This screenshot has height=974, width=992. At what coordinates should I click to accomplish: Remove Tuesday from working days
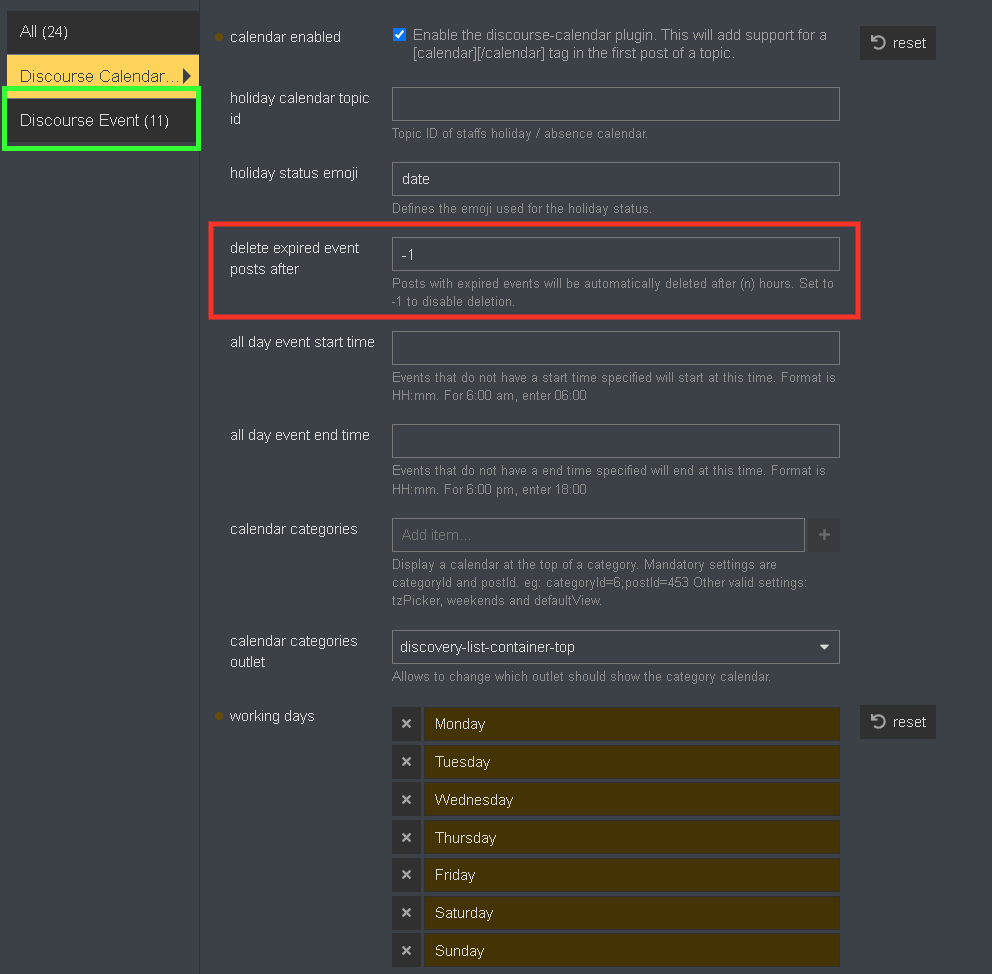[x=406, y=761]
